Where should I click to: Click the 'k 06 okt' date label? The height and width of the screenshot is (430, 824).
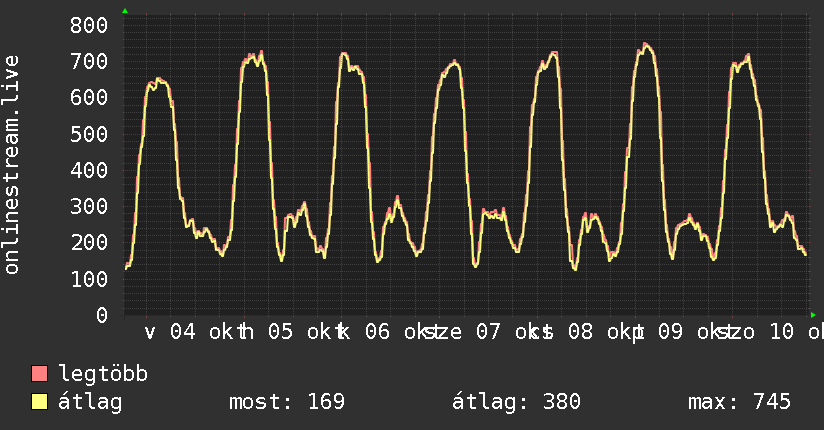pyautogui.click(x=388, y=332)
